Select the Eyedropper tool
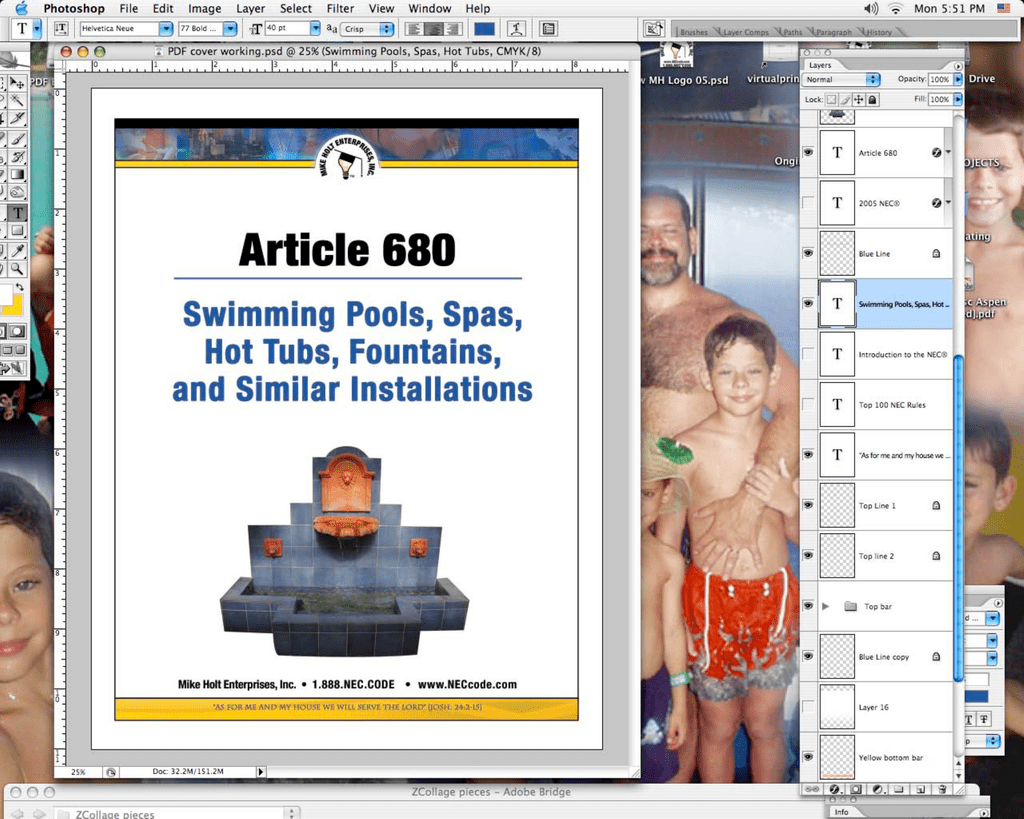This screenshot has height=819, width=1024. [17, 251]
